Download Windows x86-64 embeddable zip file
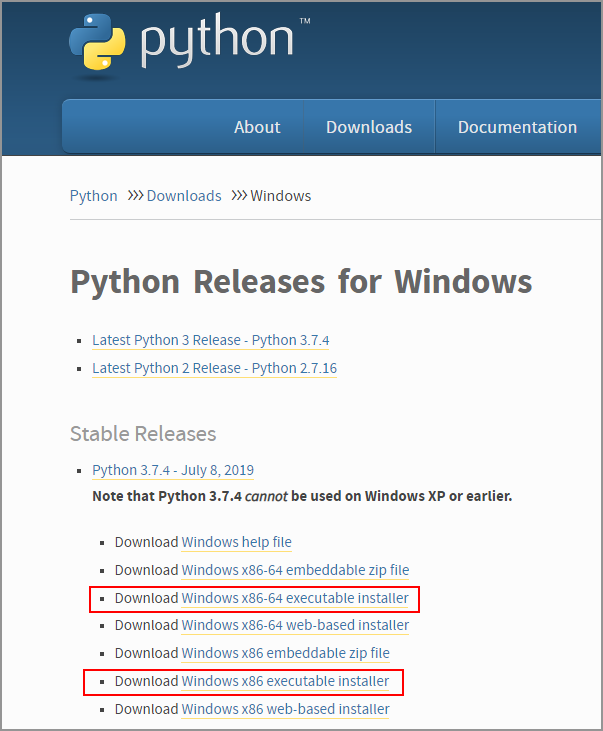Screen dimensions: 603x731 [x=295, y=570]
